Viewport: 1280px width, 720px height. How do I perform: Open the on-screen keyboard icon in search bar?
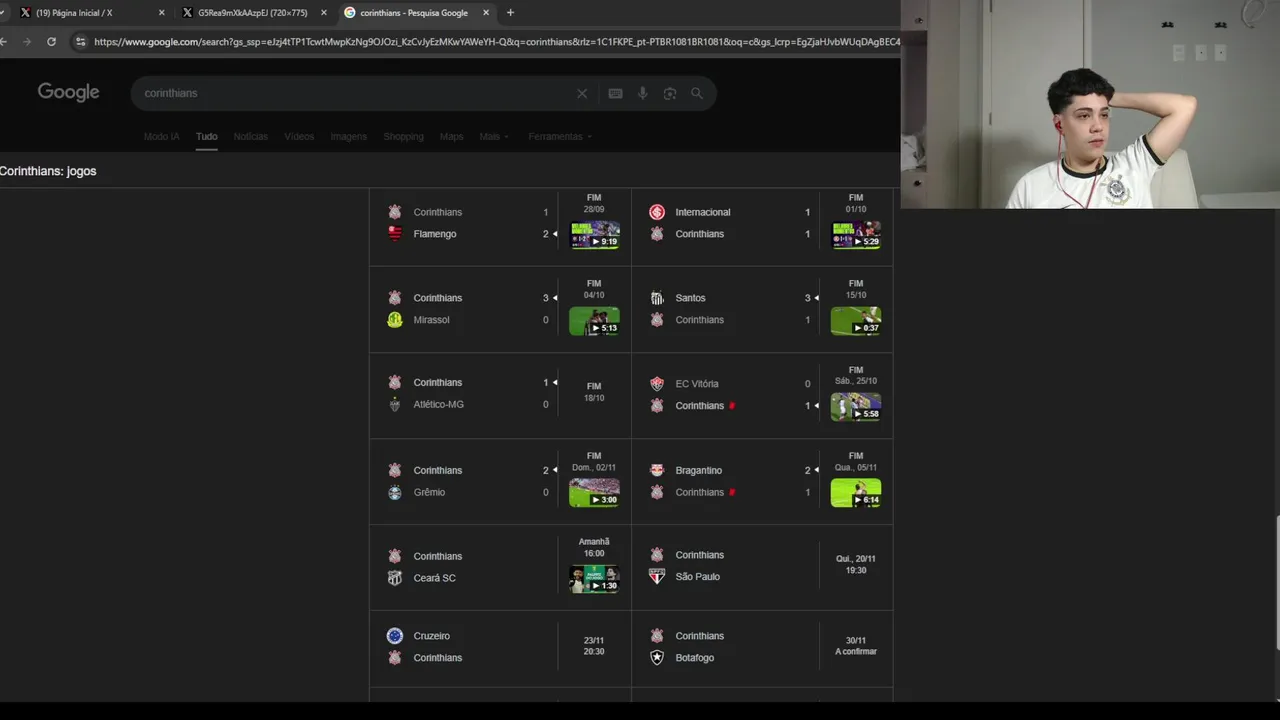(615, 93)
